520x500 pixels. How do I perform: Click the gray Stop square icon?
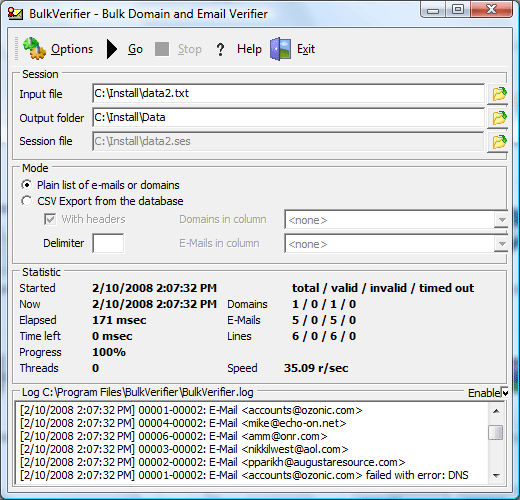click(162, 49)
